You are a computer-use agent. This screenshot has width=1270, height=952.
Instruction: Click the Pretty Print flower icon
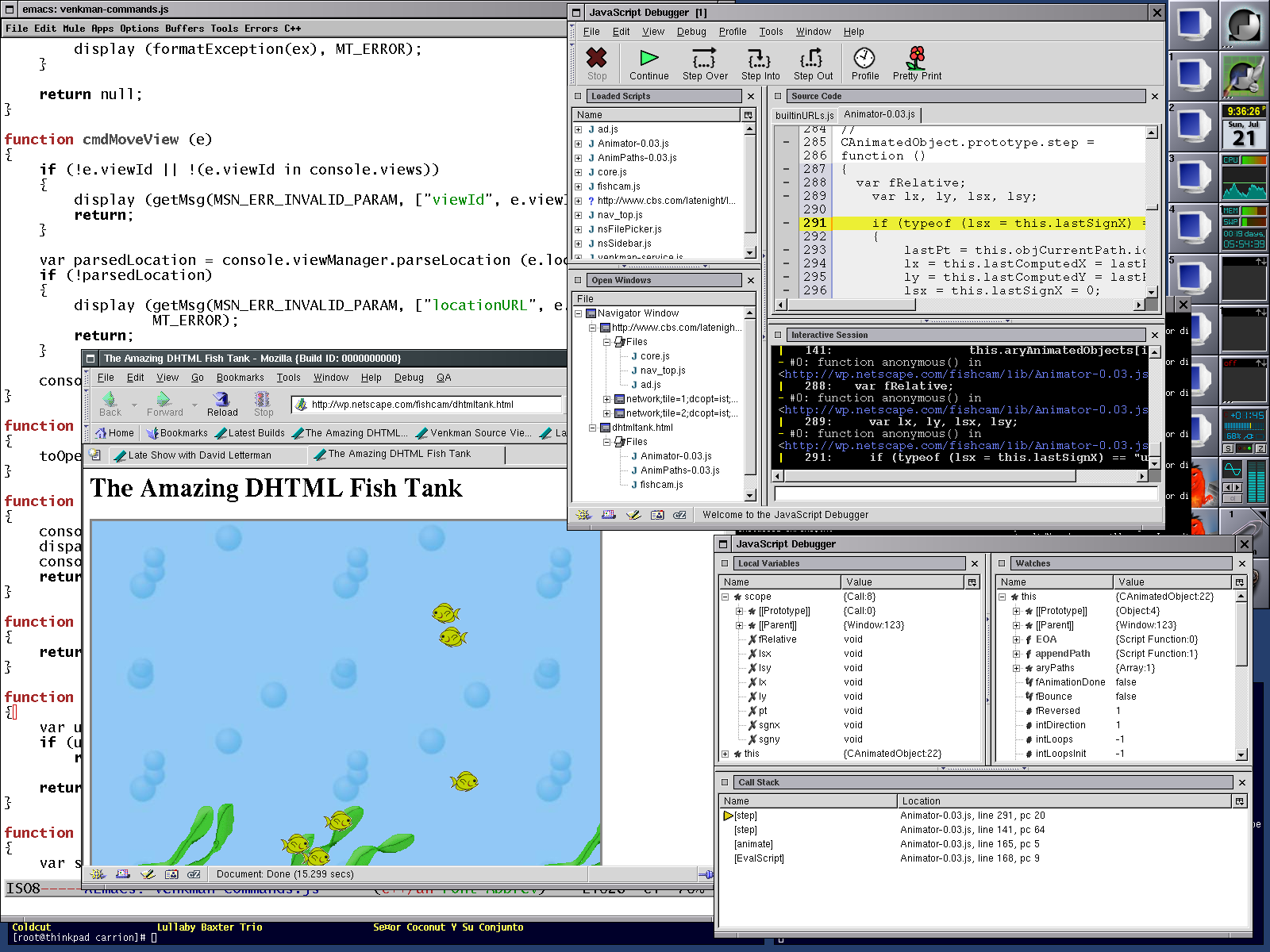(x=917, y=57)
